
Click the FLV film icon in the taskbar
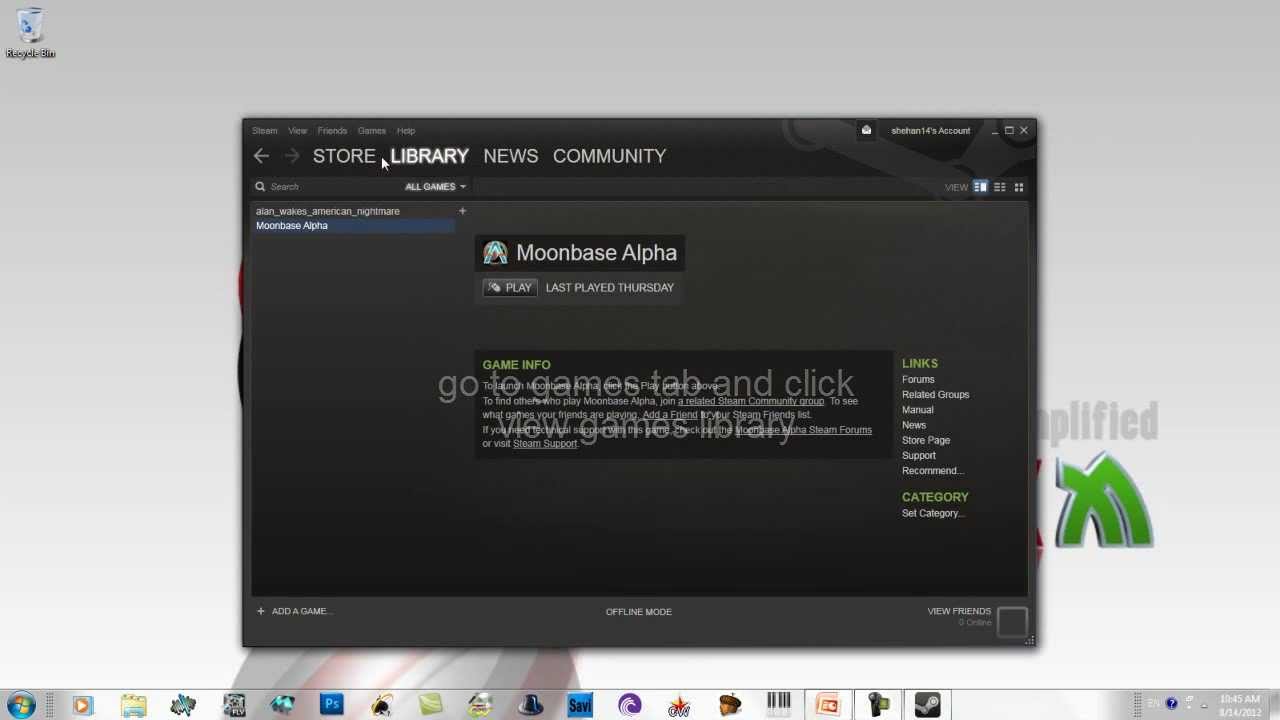(233, 704)
